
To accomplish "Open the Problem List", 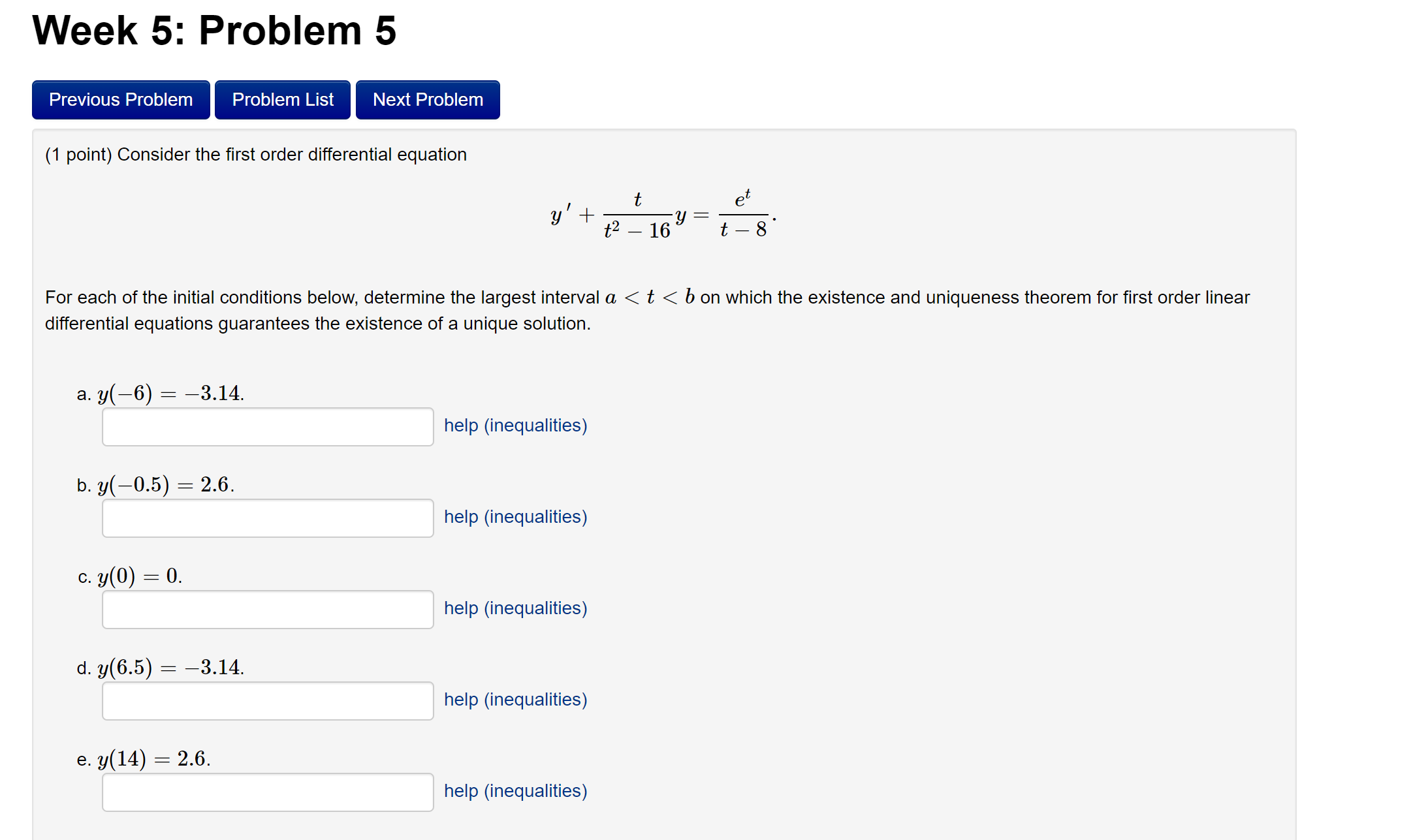I will coord(282,100).
